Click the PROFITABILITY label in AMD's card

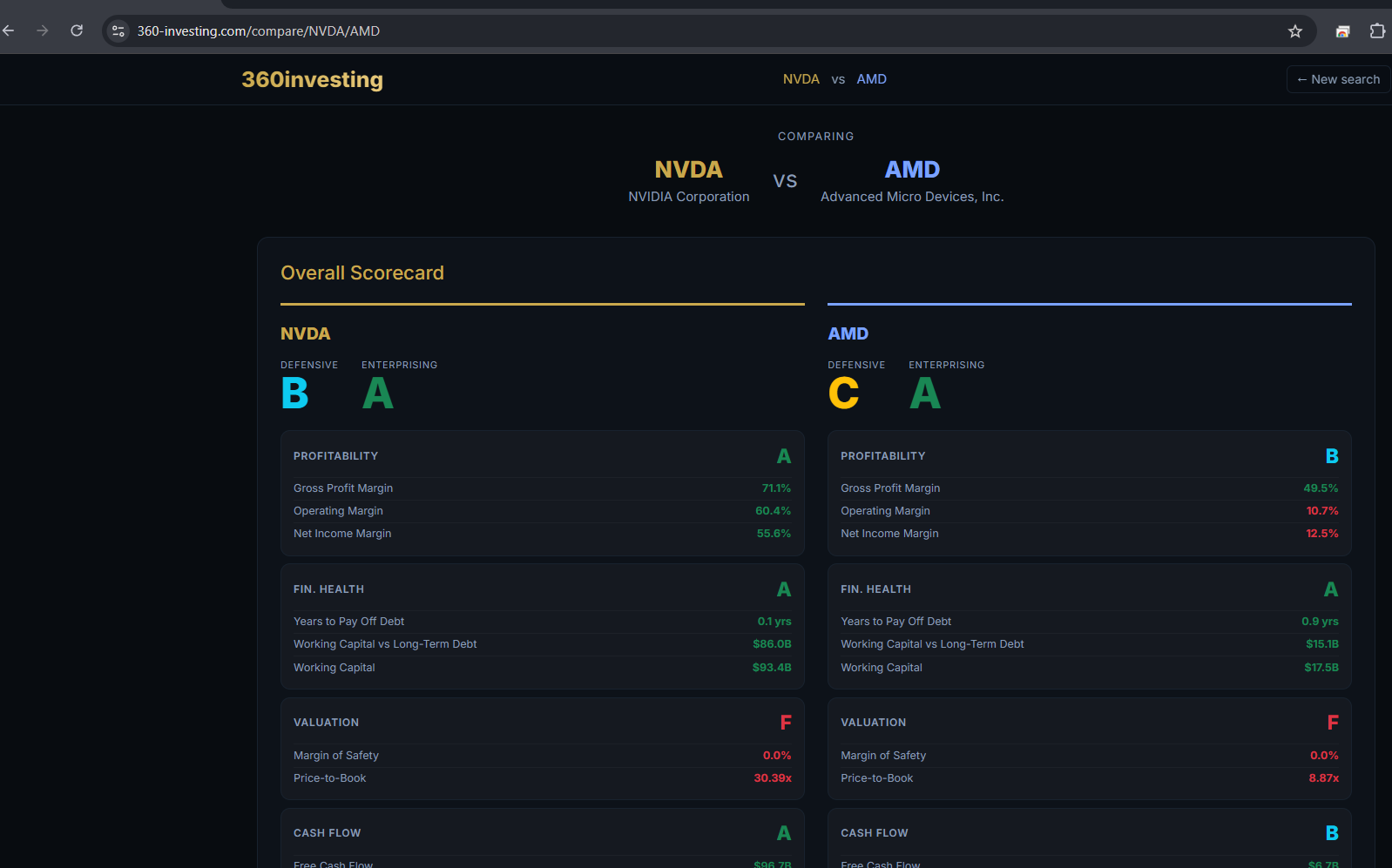click(x=883, y=456)
